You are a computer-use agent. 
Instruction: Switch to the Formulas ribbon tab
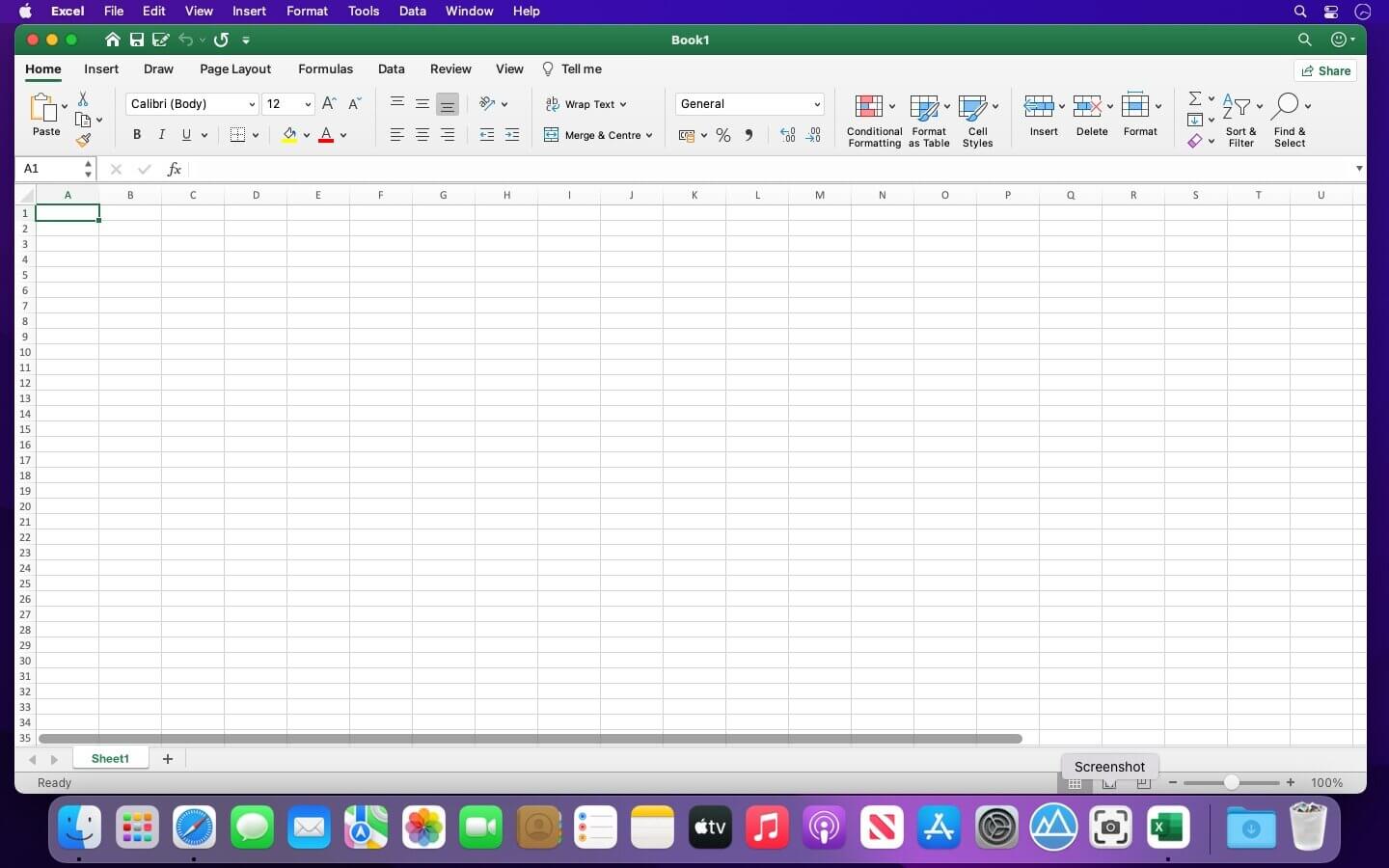(325, 68)
